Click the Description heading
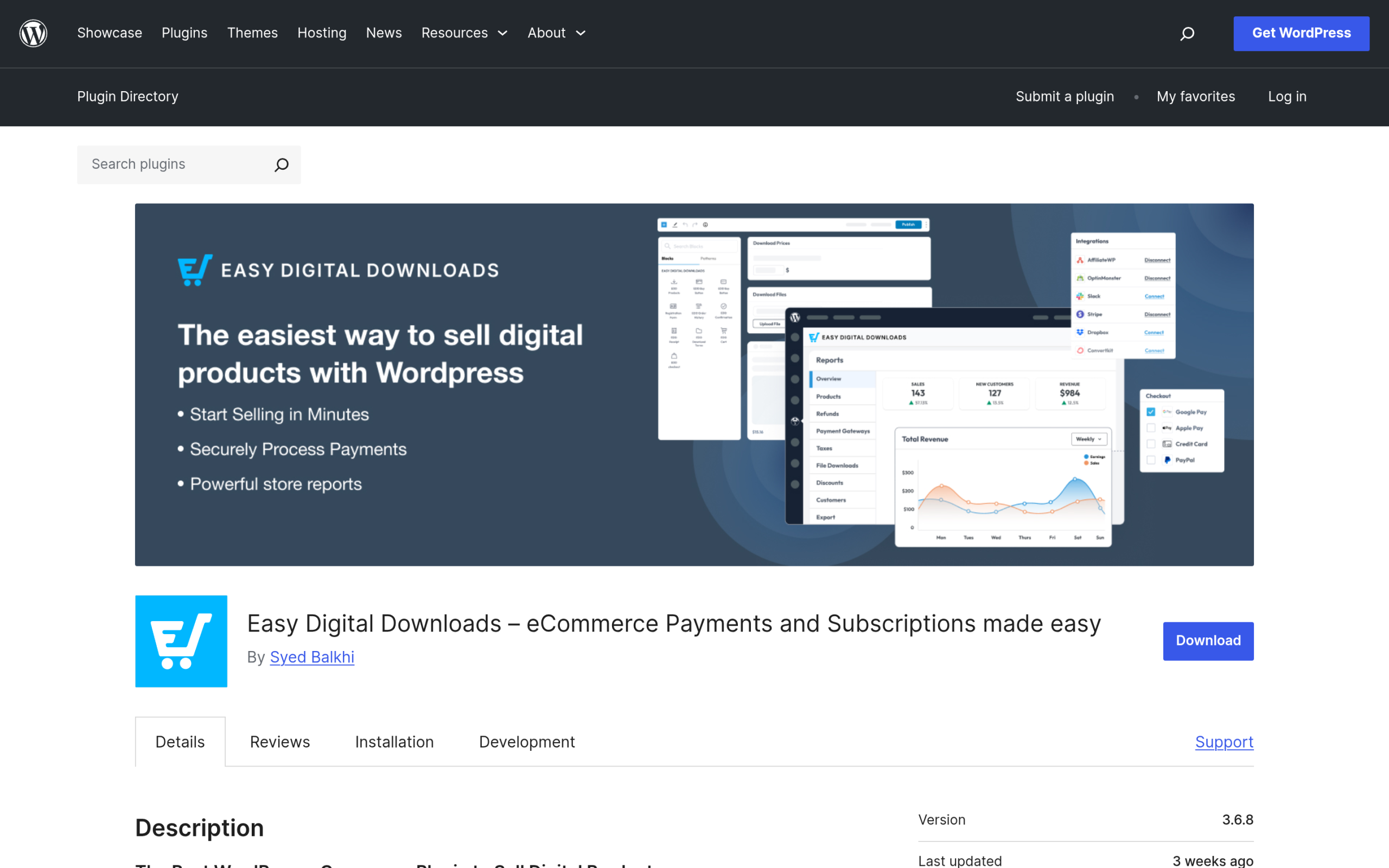Screen dimensions: 1389x868 (x=200, y=828)
